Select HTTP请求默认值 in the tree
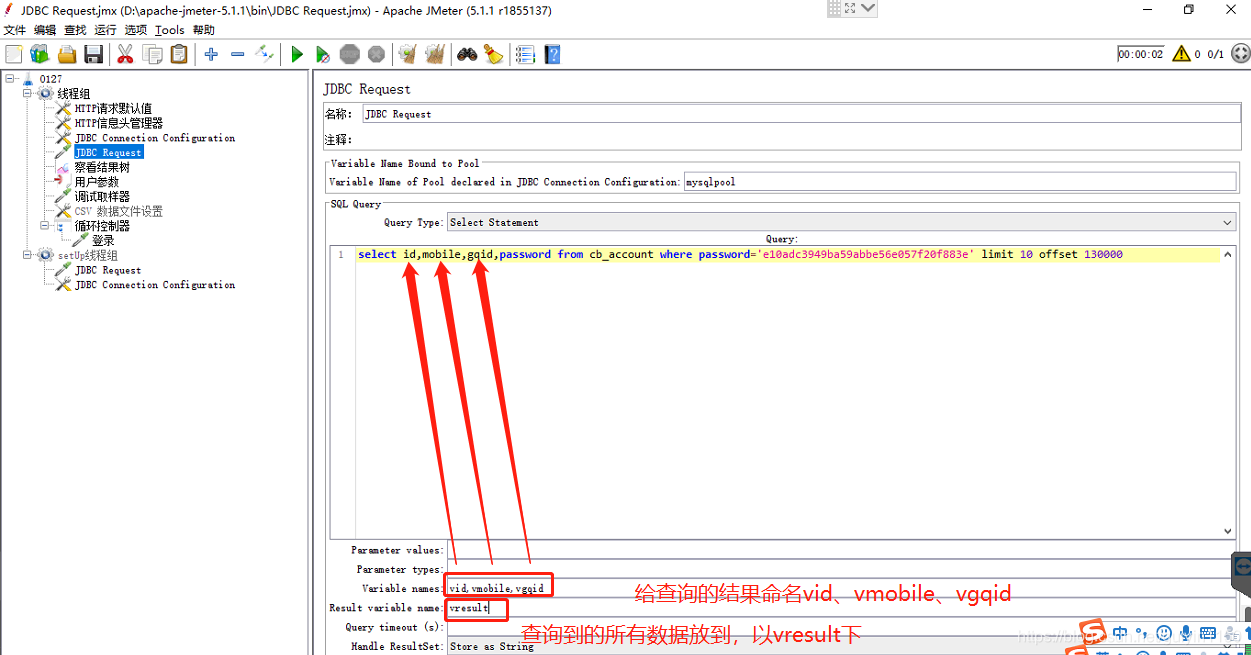This screenshot has height=655, width=1251. (x=114, y=109)
